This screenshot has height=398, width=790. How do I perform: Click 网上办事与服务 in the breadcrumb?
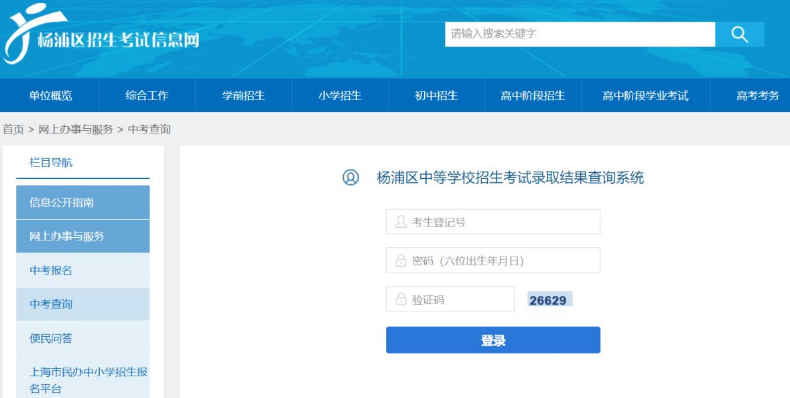76,129
